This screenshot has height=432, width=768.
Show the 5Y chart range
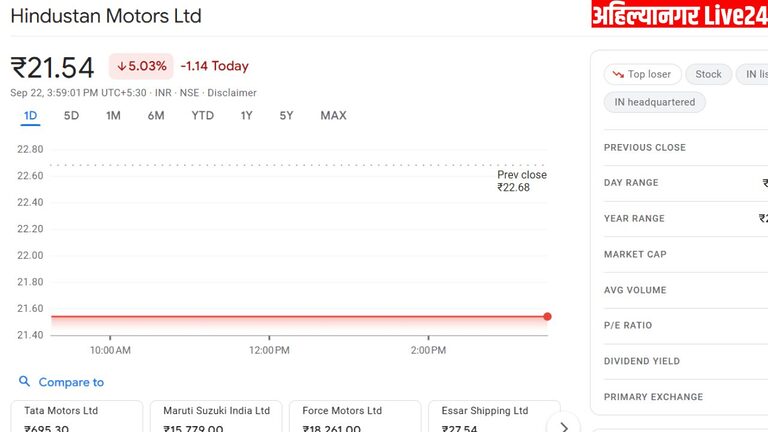coord(286,115)
